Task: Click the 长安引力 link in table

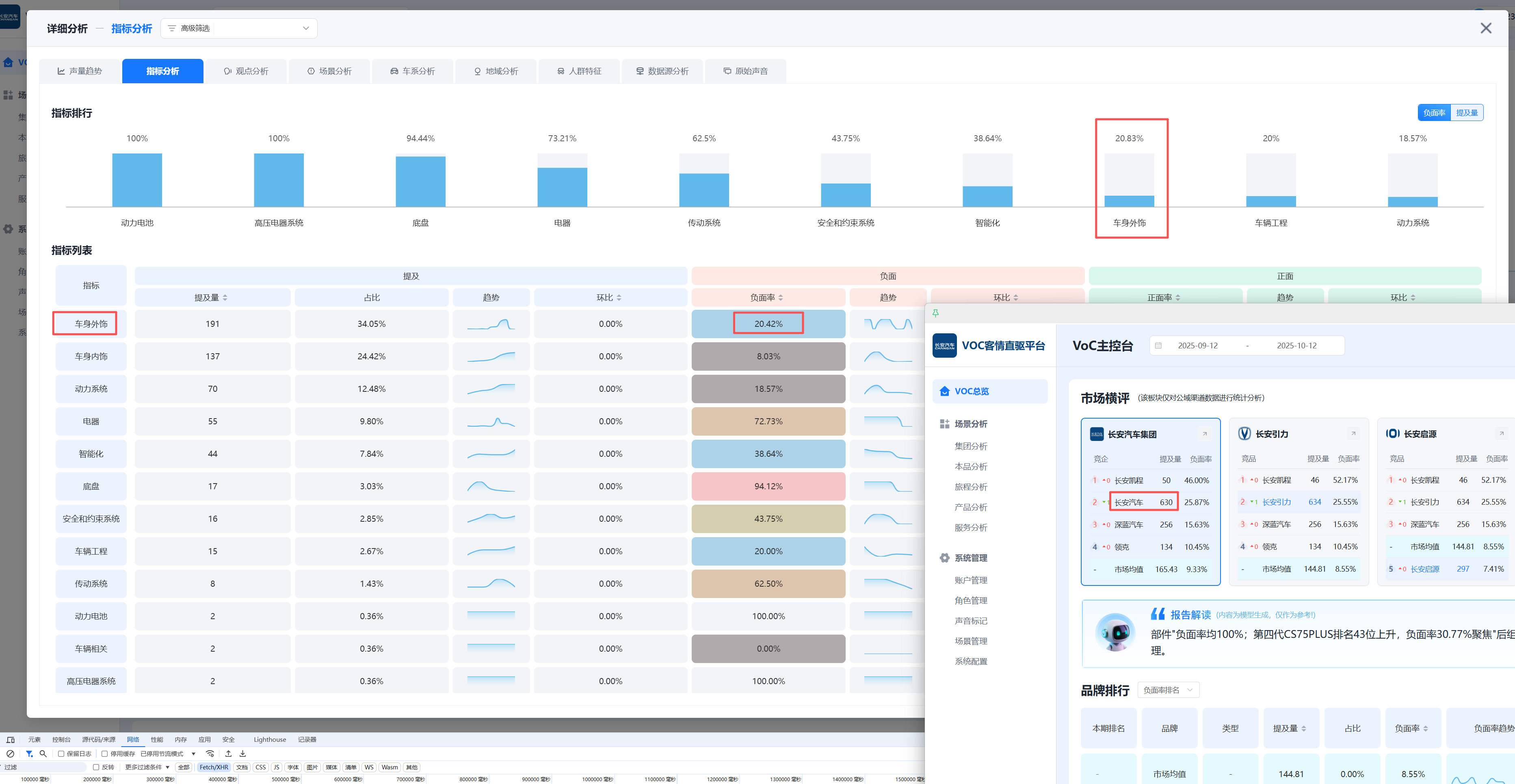Action: point(1277,502)
